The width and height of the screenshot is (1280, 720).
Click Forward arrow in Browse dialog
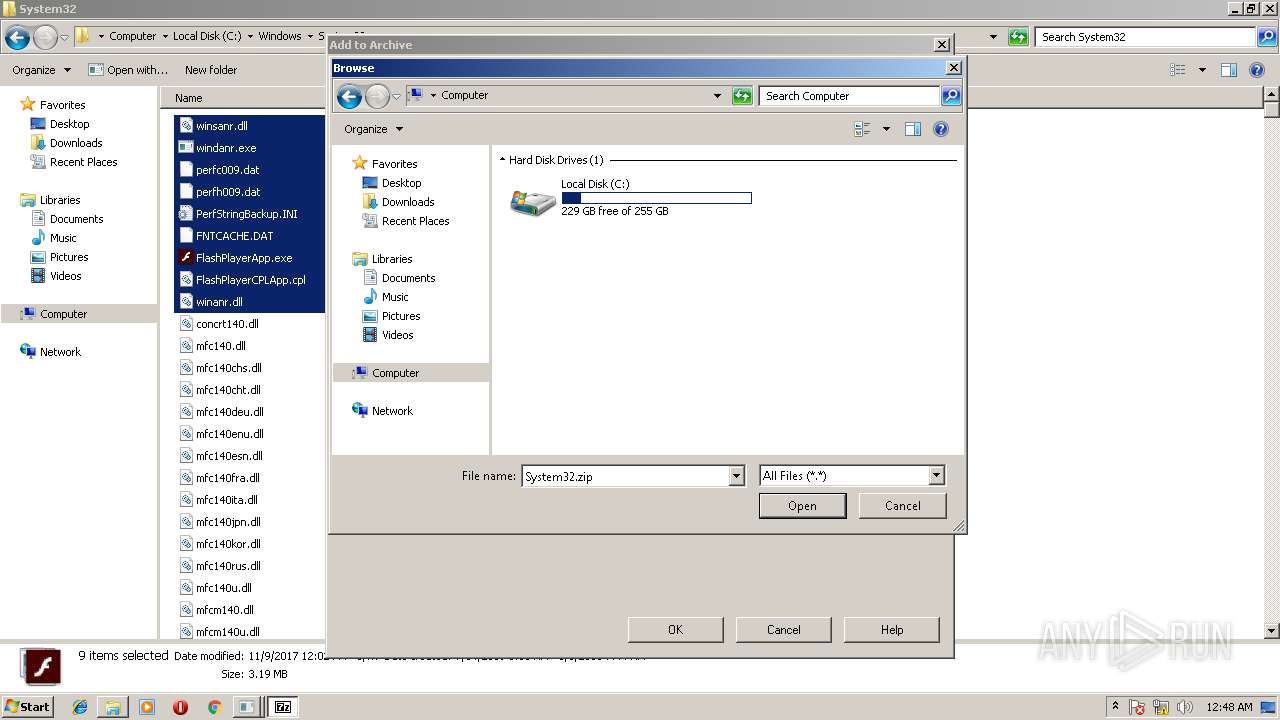[x=377, y=96]
